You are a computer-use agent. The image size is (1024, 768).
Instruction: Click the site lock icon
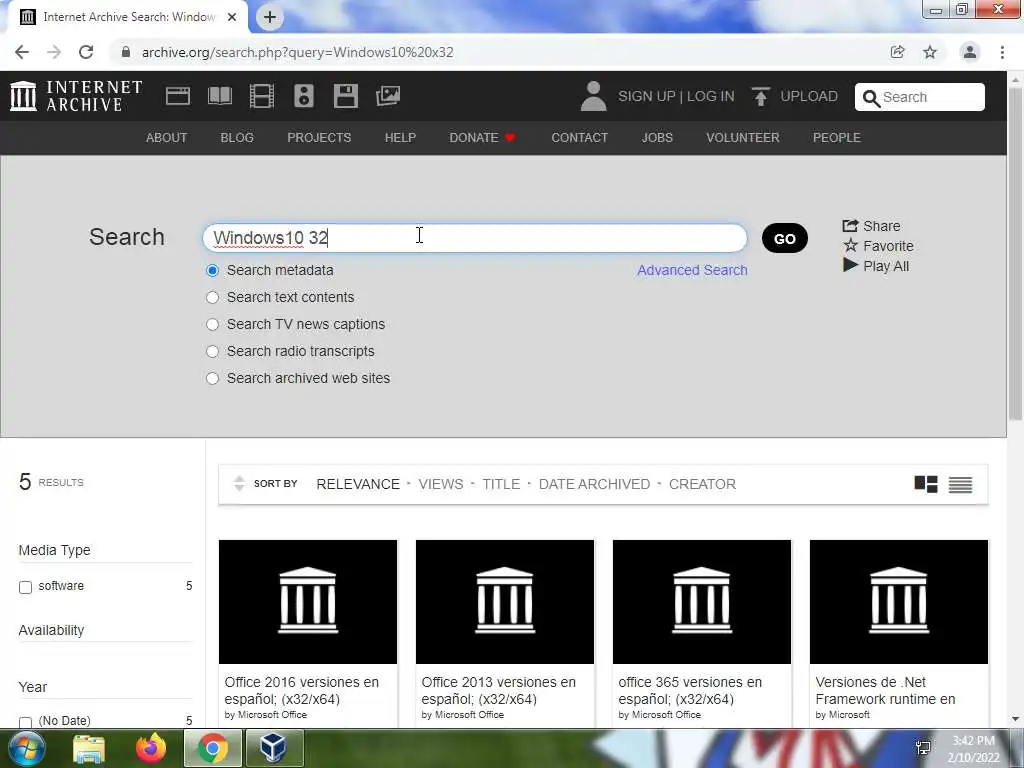tap(125, 52)
